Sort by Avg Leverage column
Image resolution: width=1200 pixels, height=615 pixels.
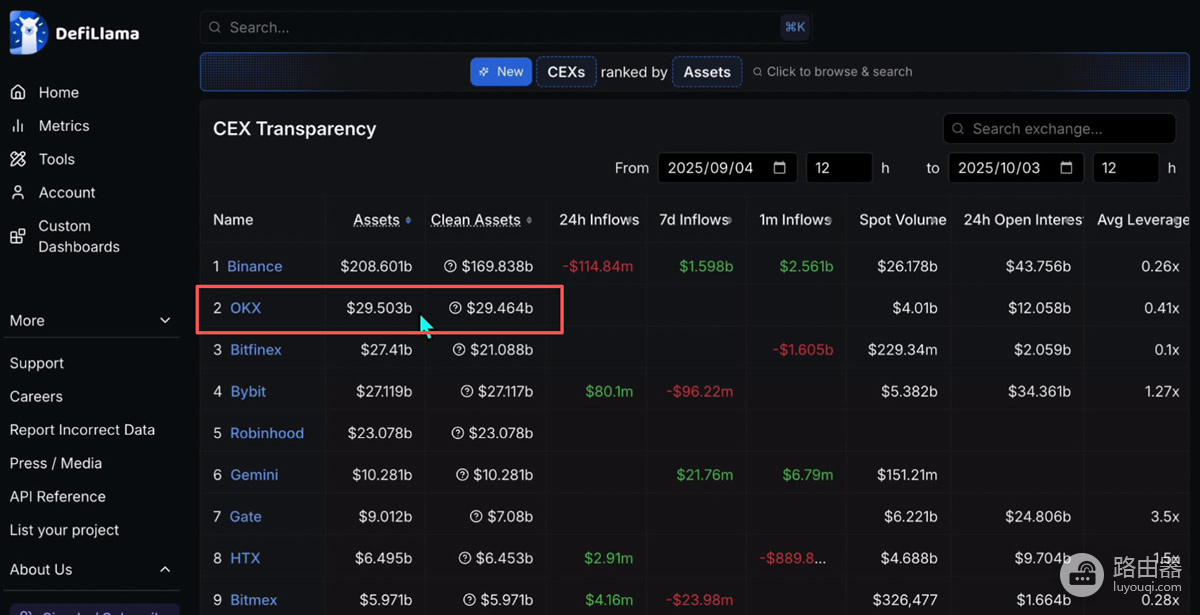tap(1143, 220)
